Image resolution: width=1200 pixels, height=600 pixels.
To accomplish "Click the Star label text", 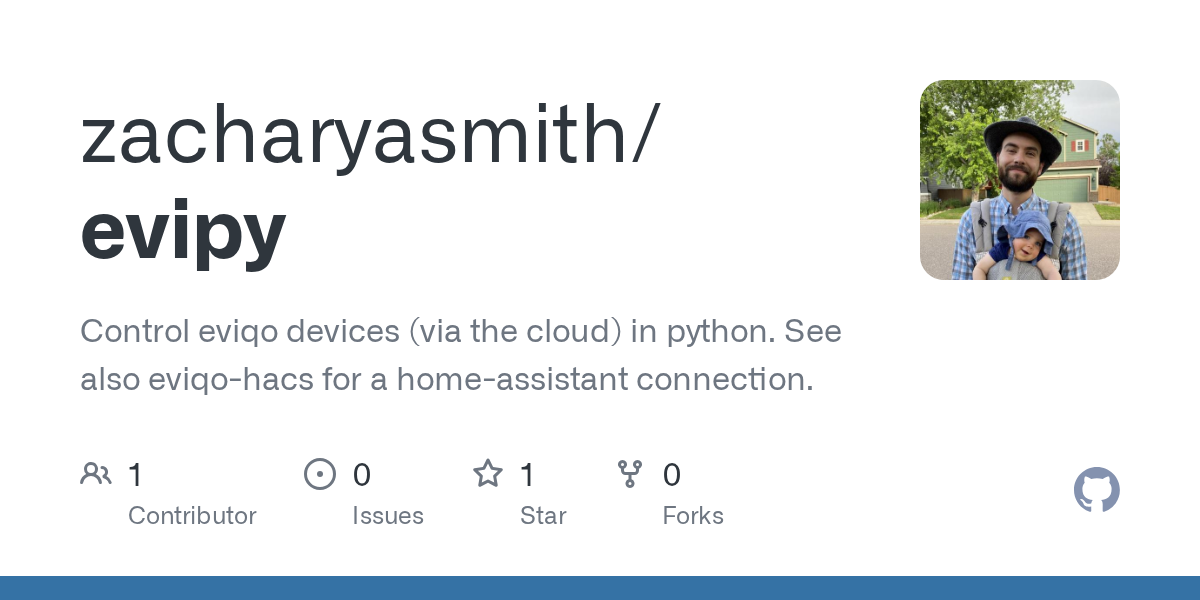I will tap(543, 516).
